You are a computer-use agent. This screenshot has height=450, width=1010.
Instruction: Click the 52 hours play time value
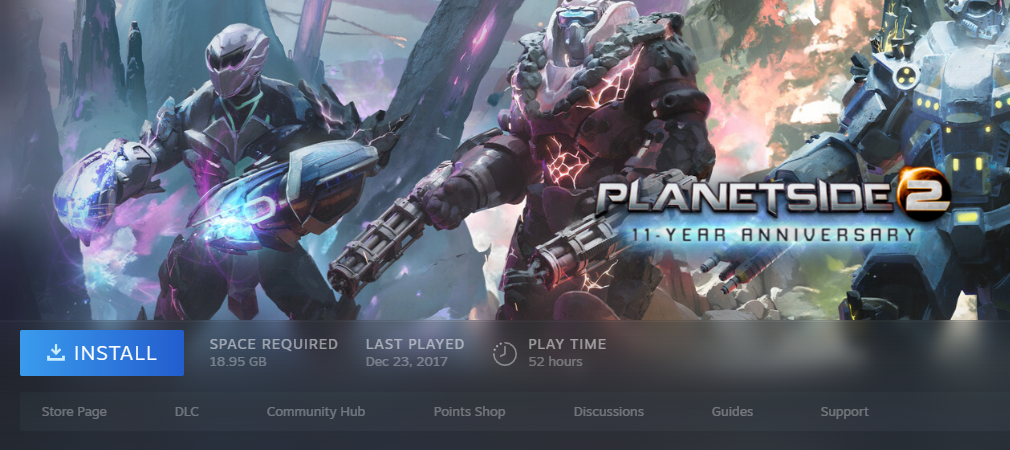point(555,362)
